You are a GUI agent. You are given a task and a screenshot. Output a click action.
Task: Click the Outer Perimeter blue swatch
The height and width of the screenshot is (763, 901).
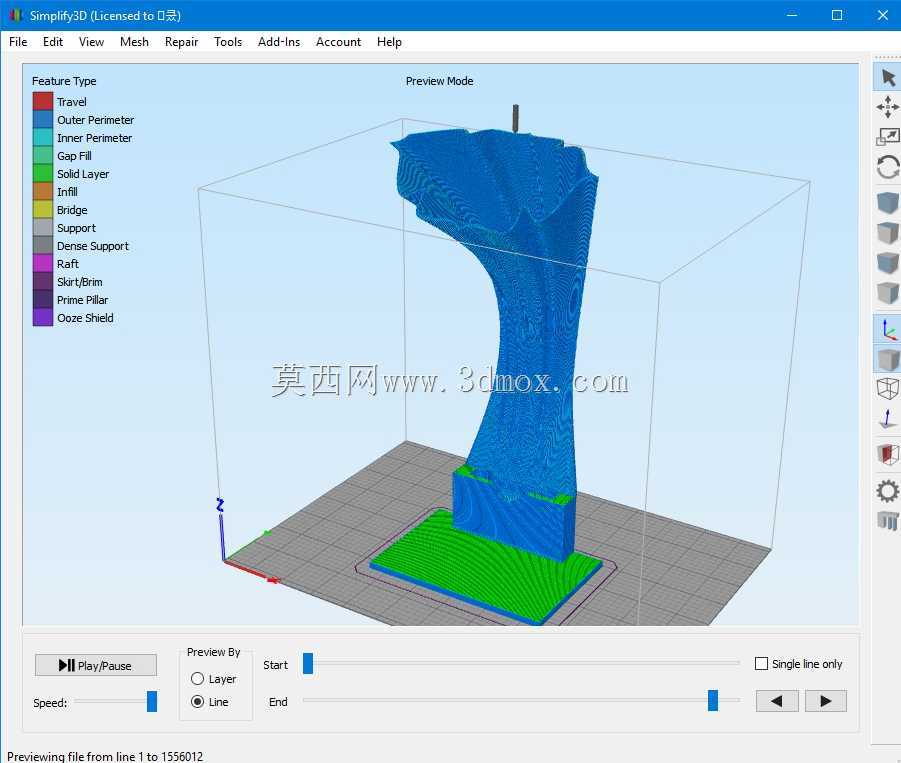point(43,120)
